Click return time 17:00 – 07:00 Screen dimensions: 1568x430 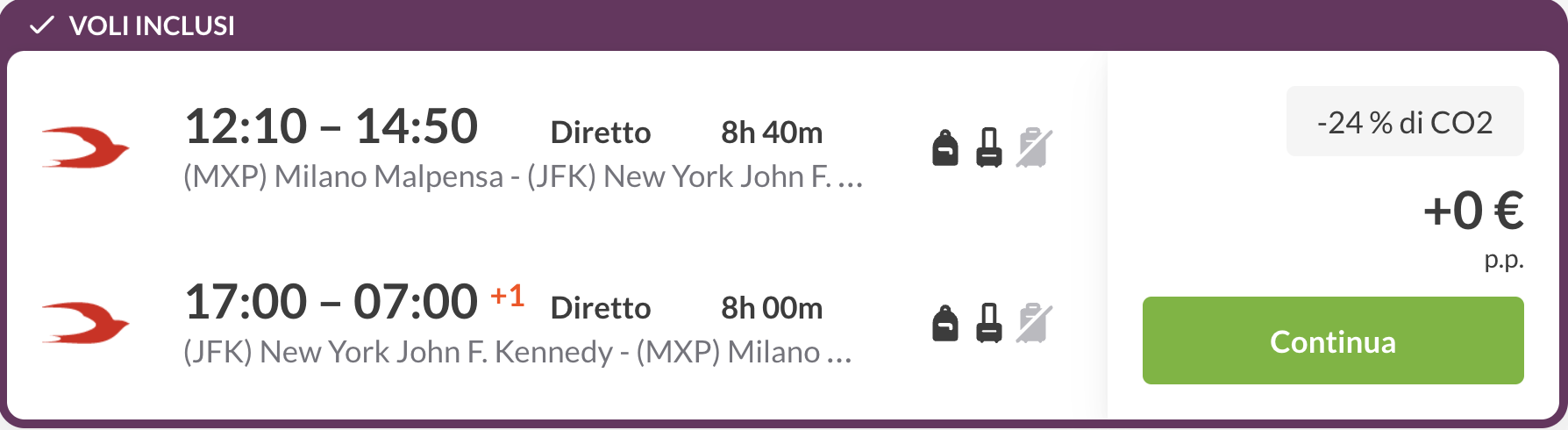pyautogui.click(x=331, y=302)
